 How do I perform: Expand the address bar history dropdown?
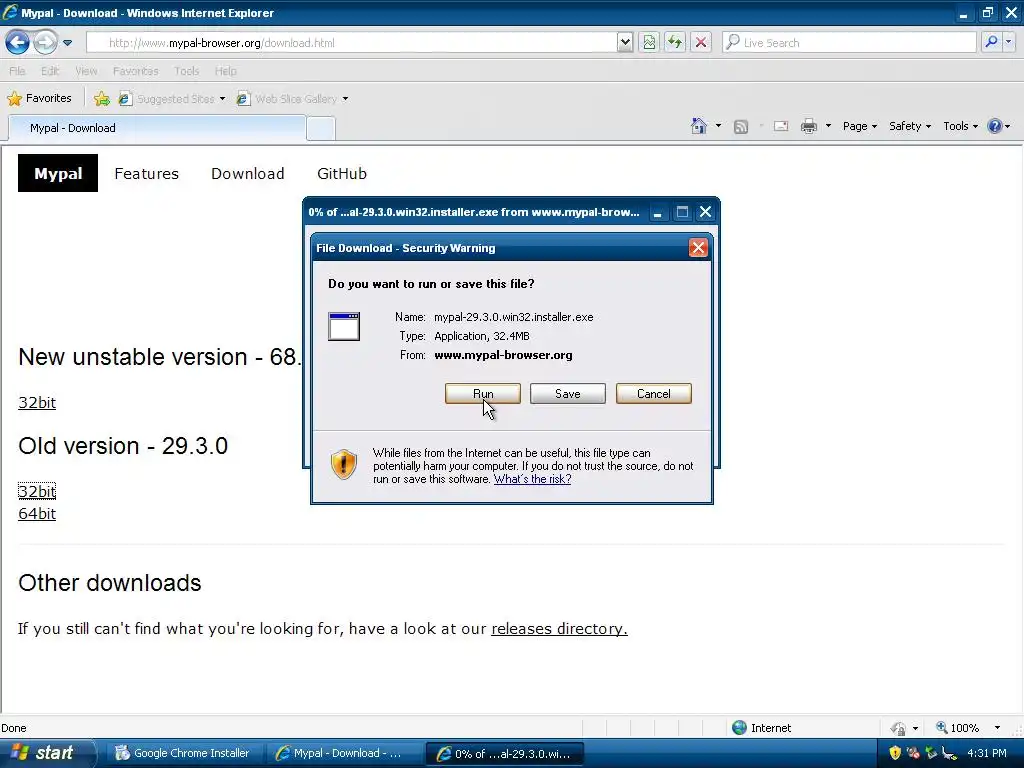coord(625,42)
